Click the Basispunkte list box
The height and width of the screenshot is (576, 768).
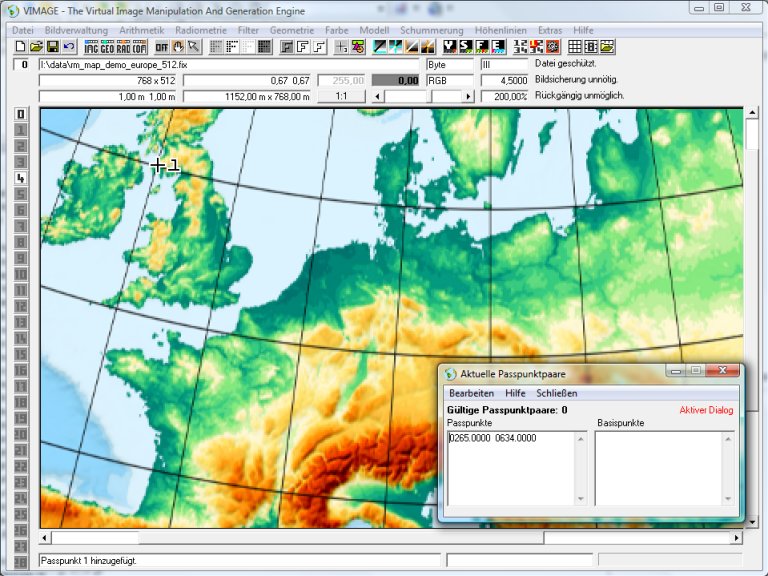click(x=664, y=468)
